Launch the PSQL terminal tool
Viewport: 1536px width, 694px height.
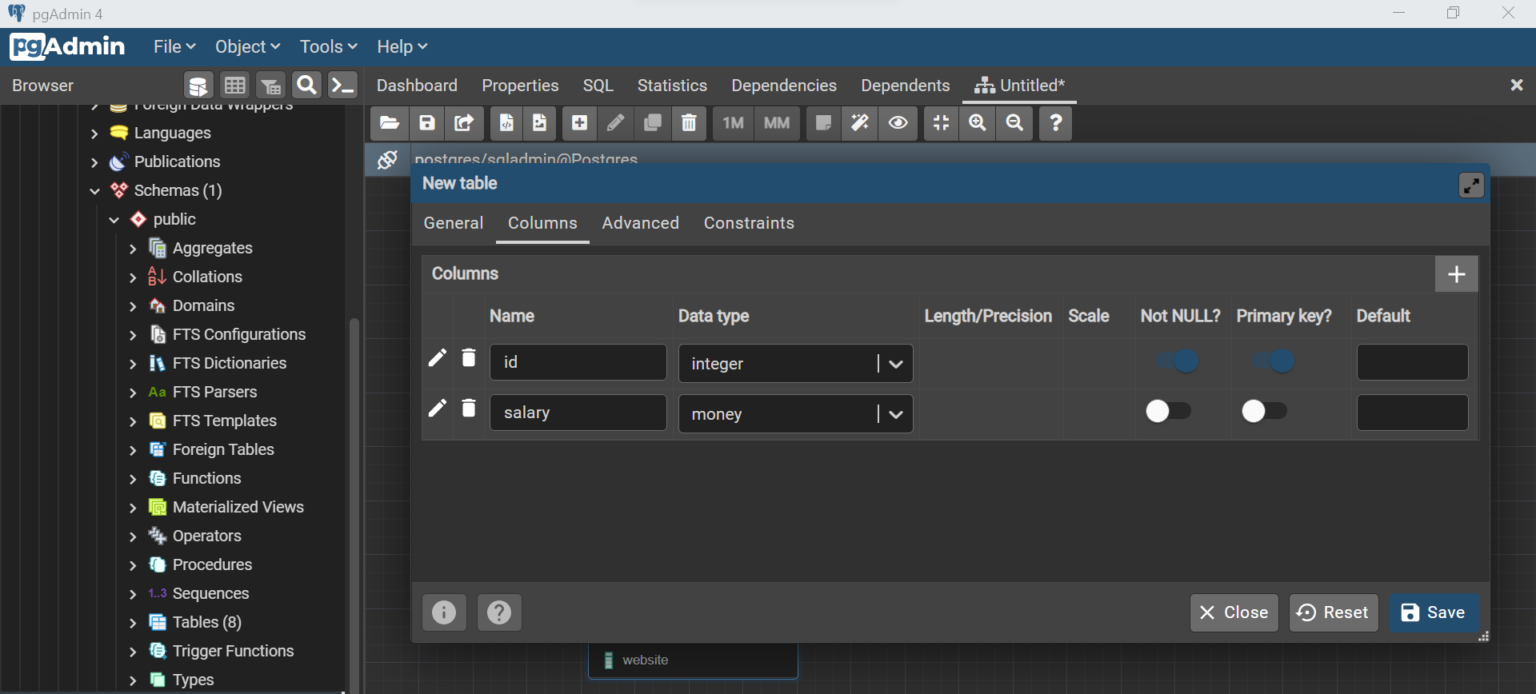pos(343,85)
